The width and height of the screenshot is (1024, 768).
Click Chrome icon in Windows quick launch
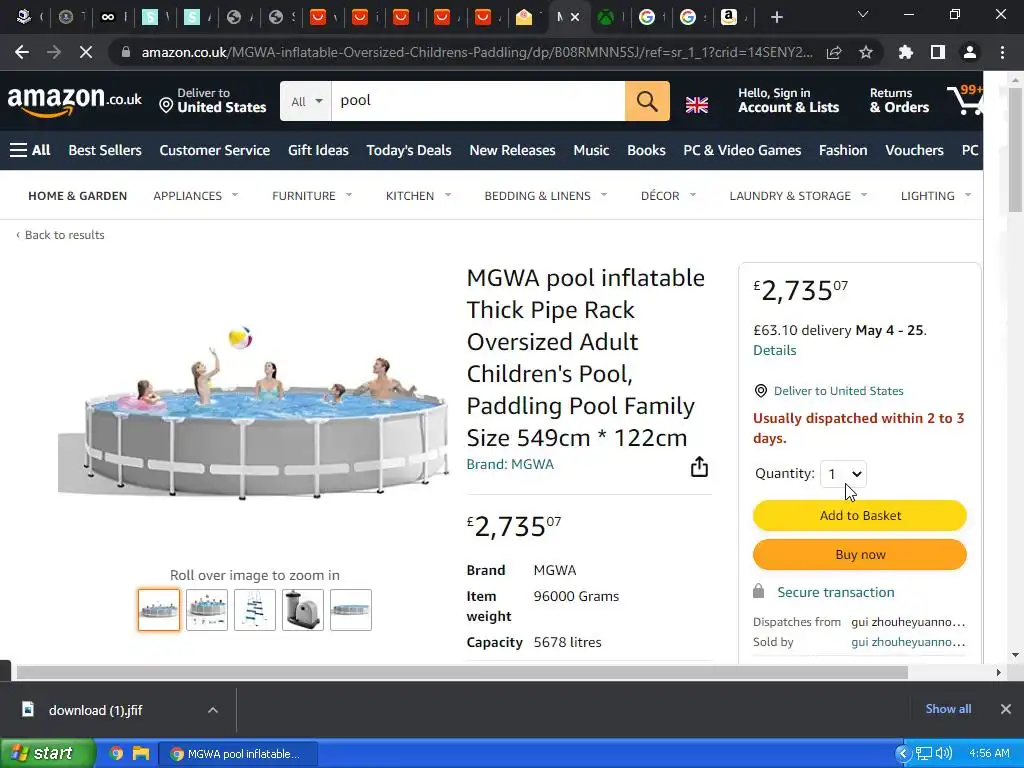116,754
